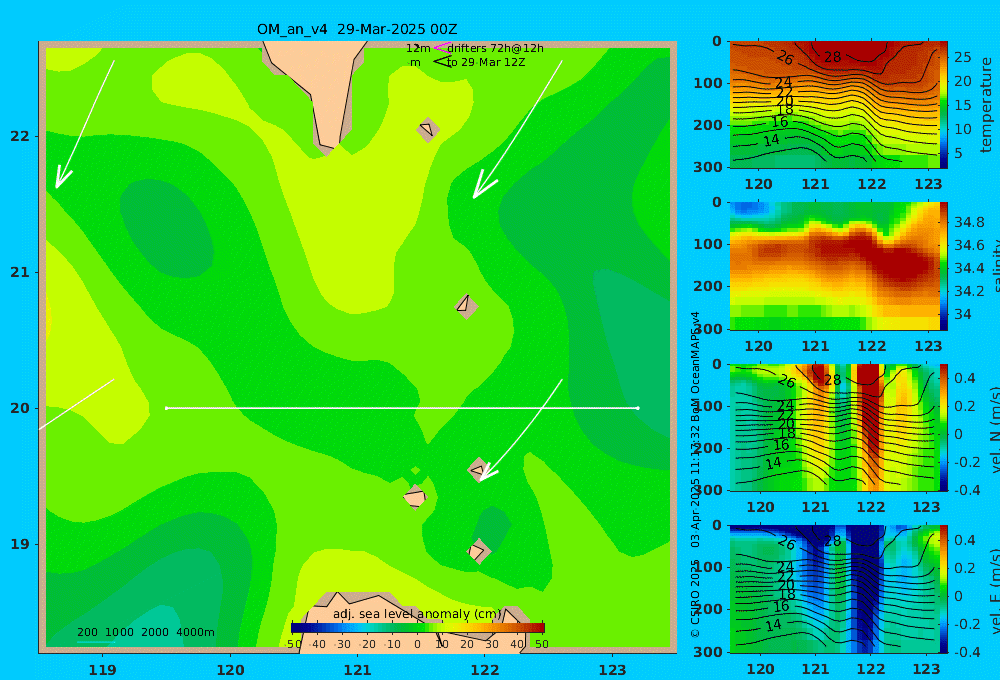
Task: Click the small island near 22N east of Taiwan
Action: click(427, 129)
